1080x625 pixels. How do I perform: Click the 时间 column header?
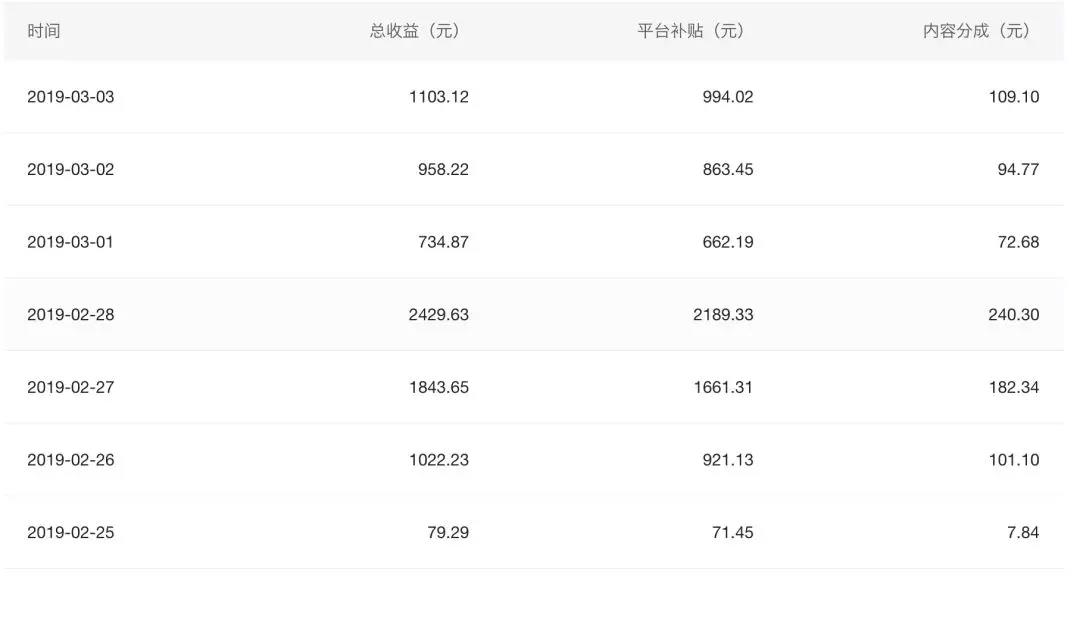tap(44, 31)
